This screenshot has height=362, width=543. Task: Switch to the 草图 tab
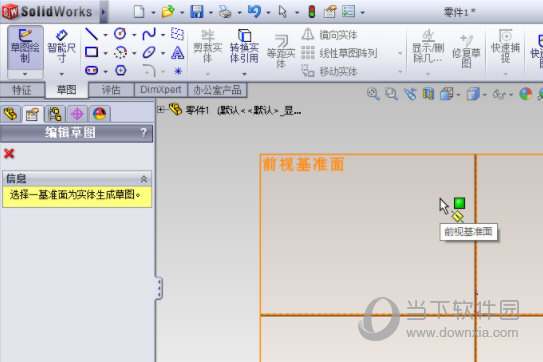[66, 90]
